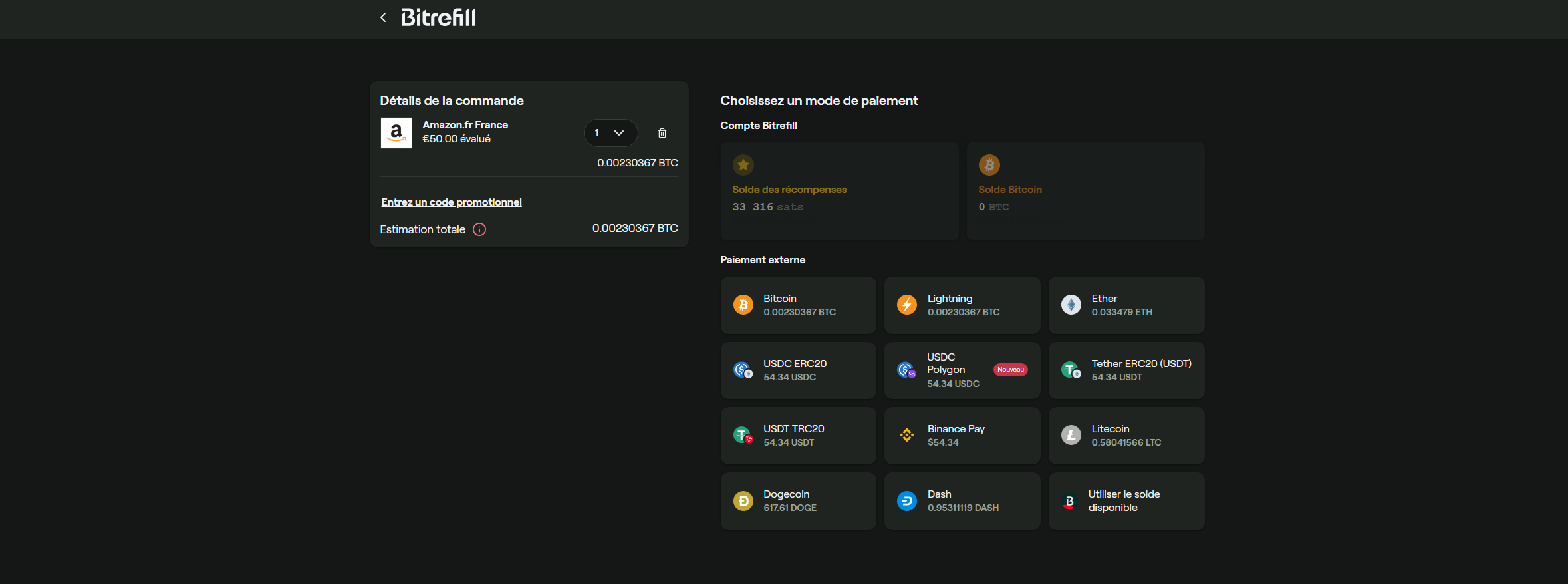Pay with Binance Pay $54.34
Screen dimensions: 1568x584
(962, 436)
